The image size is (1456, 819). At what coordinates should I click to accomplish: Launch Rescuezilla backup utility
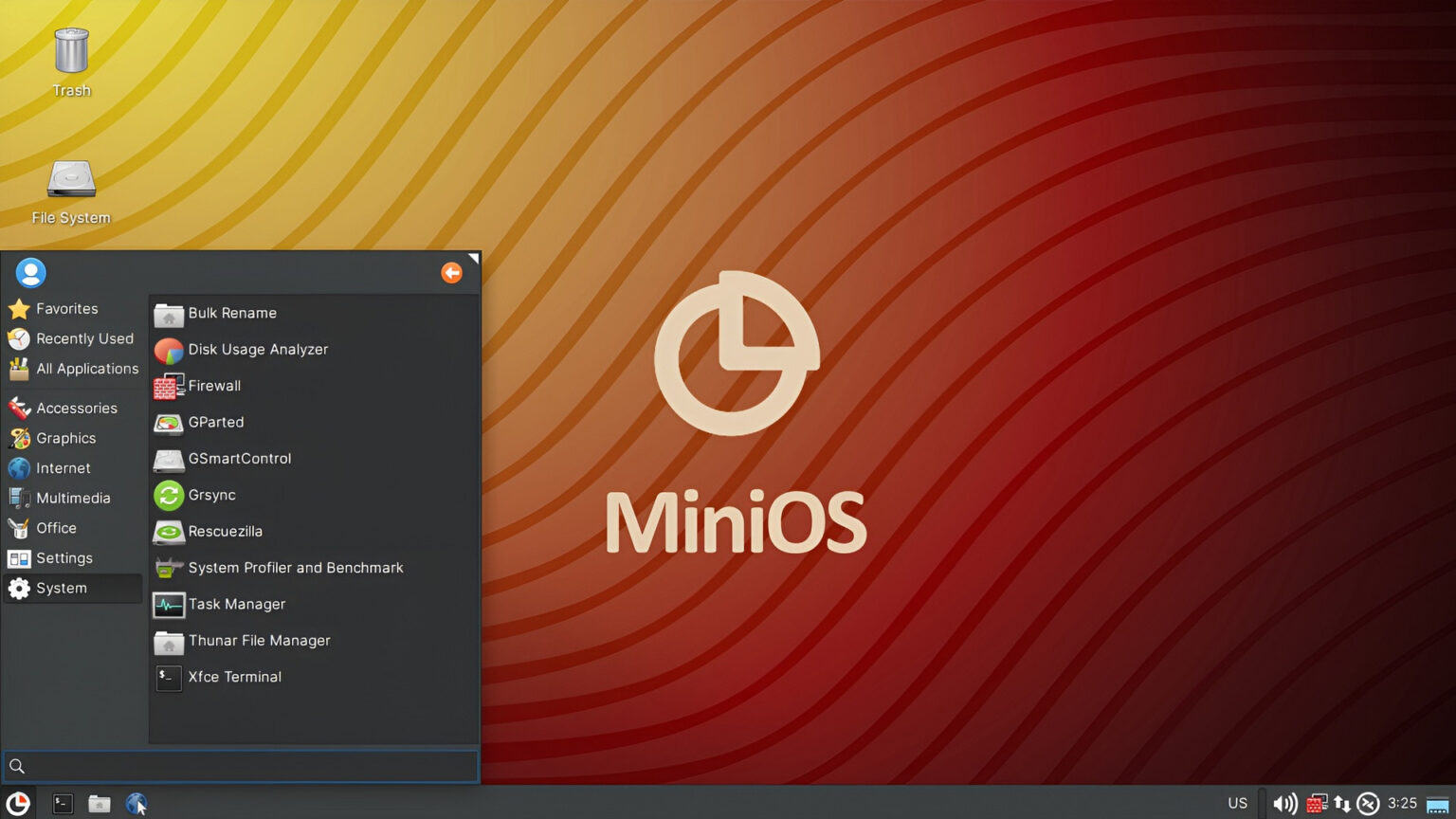pos(225,531)
